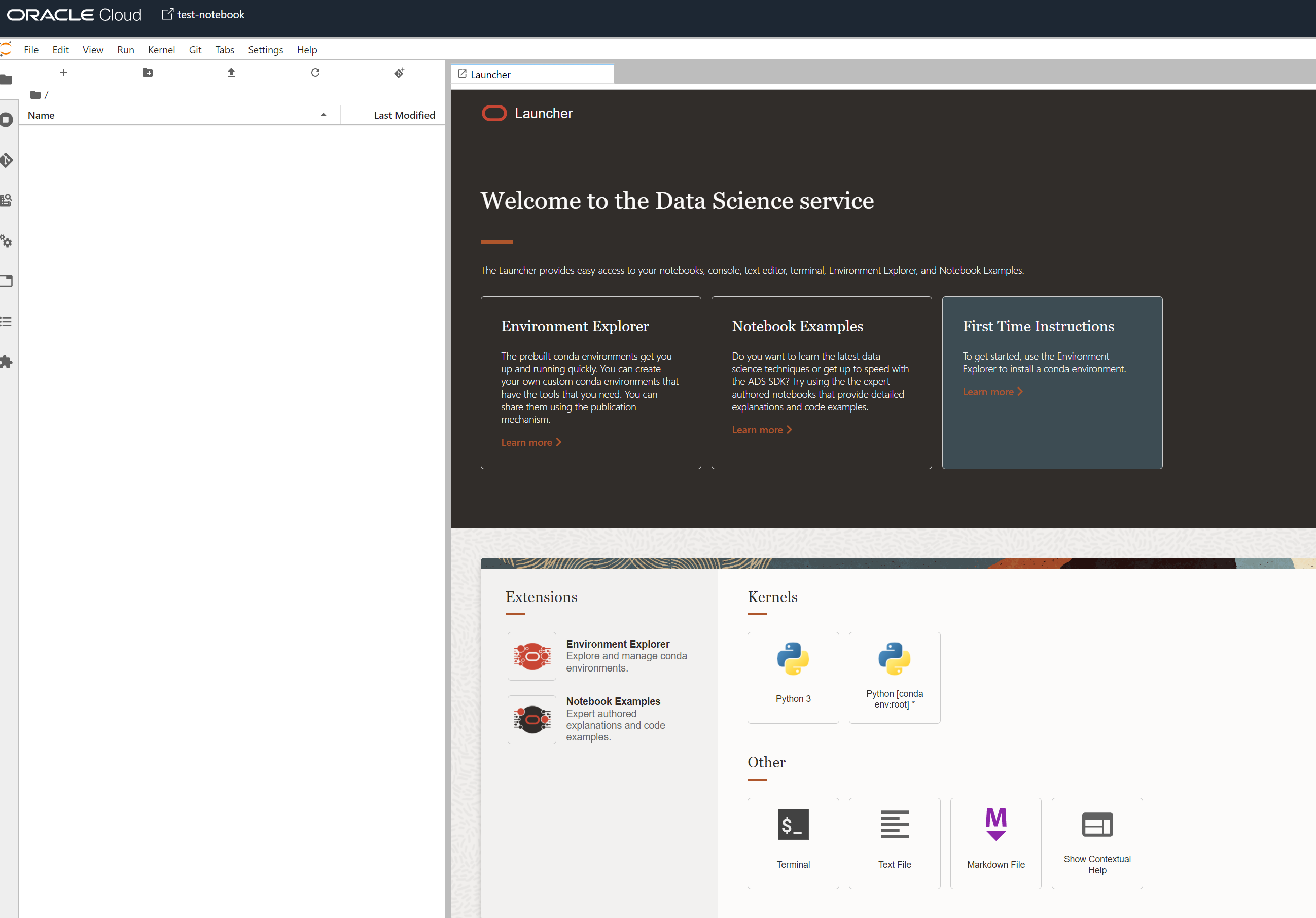Click the Kernels section heading

(x=772, y=597)
